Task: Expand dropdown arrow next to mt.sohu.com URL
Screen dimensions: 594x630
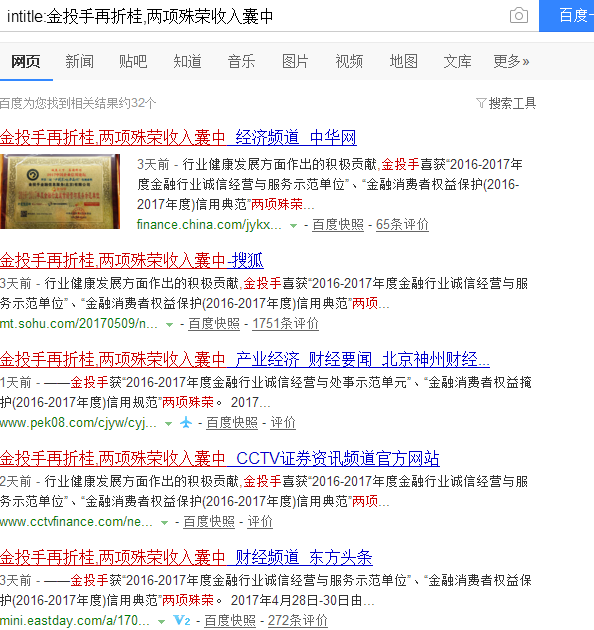Action: (x=170, y=325)
